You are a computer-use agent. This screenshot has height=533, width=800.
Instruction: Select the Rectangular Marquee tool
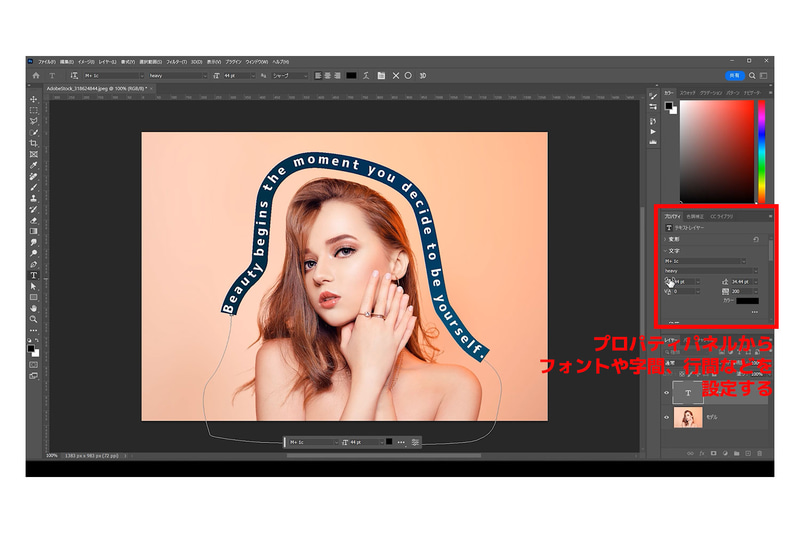click(x=34, y=110)
